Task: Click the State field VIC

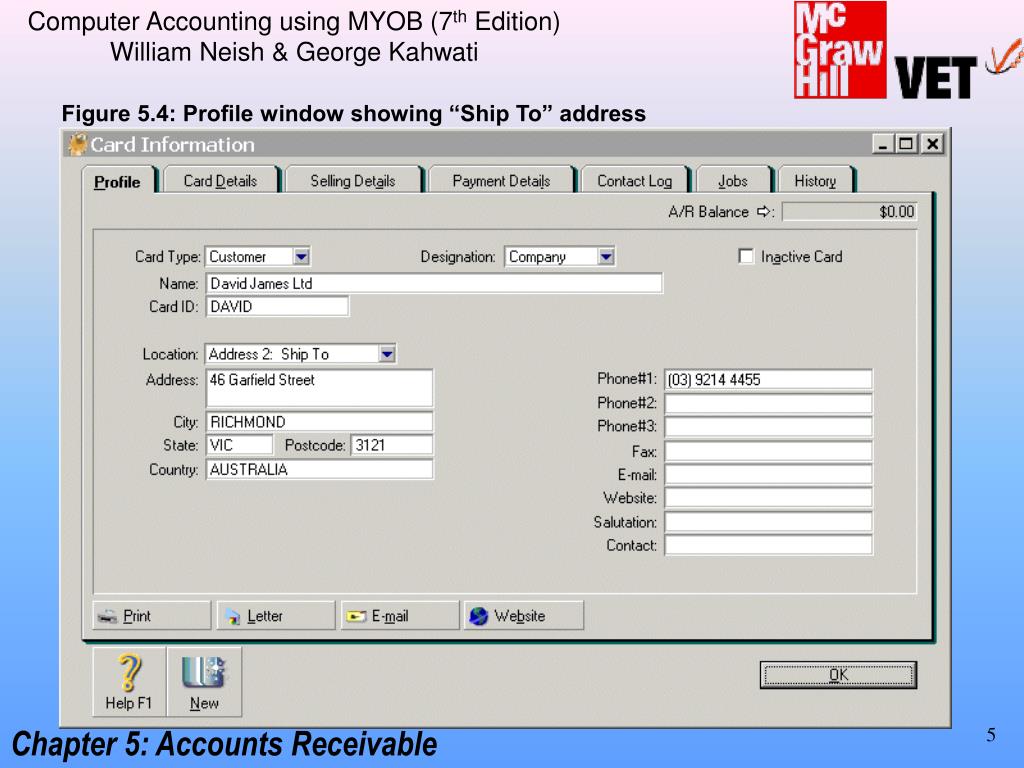Action: 240,445
